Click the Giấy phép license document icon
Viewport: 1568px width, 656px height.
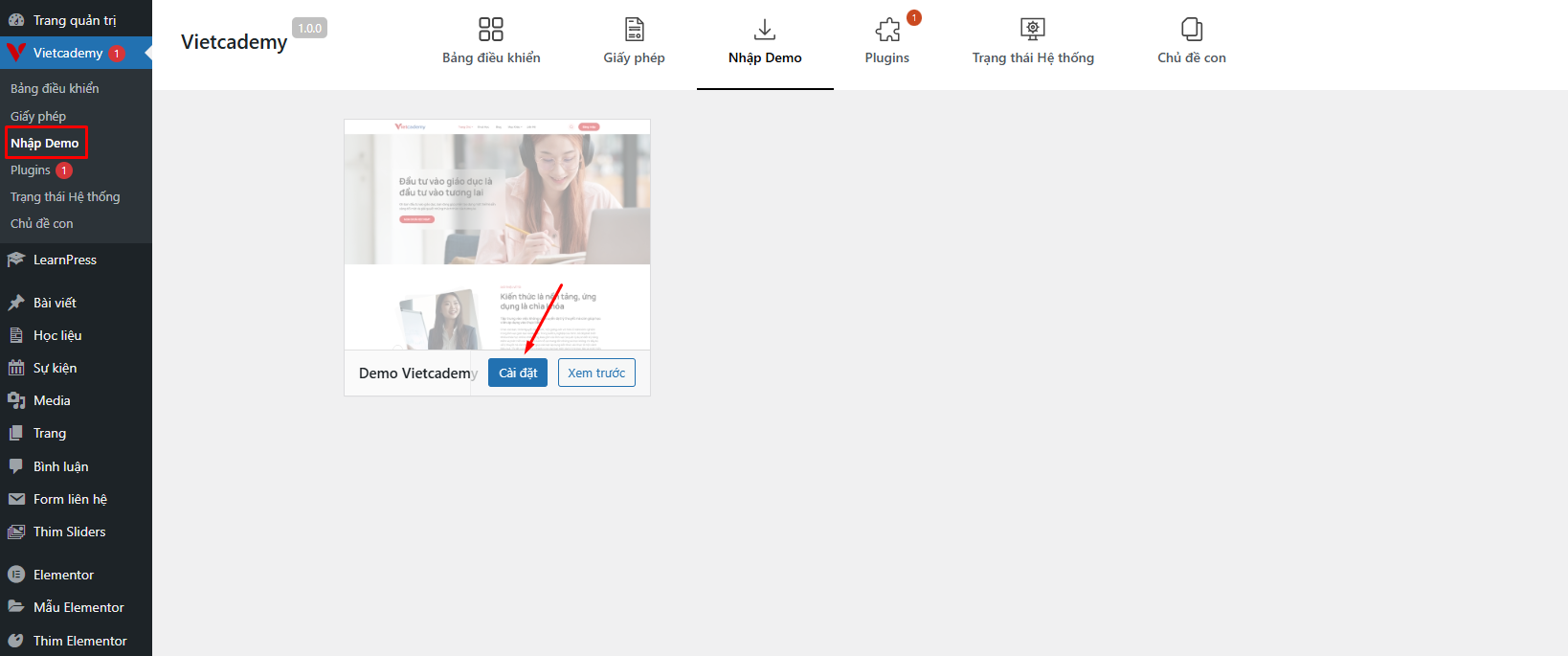tap(634, 29)
